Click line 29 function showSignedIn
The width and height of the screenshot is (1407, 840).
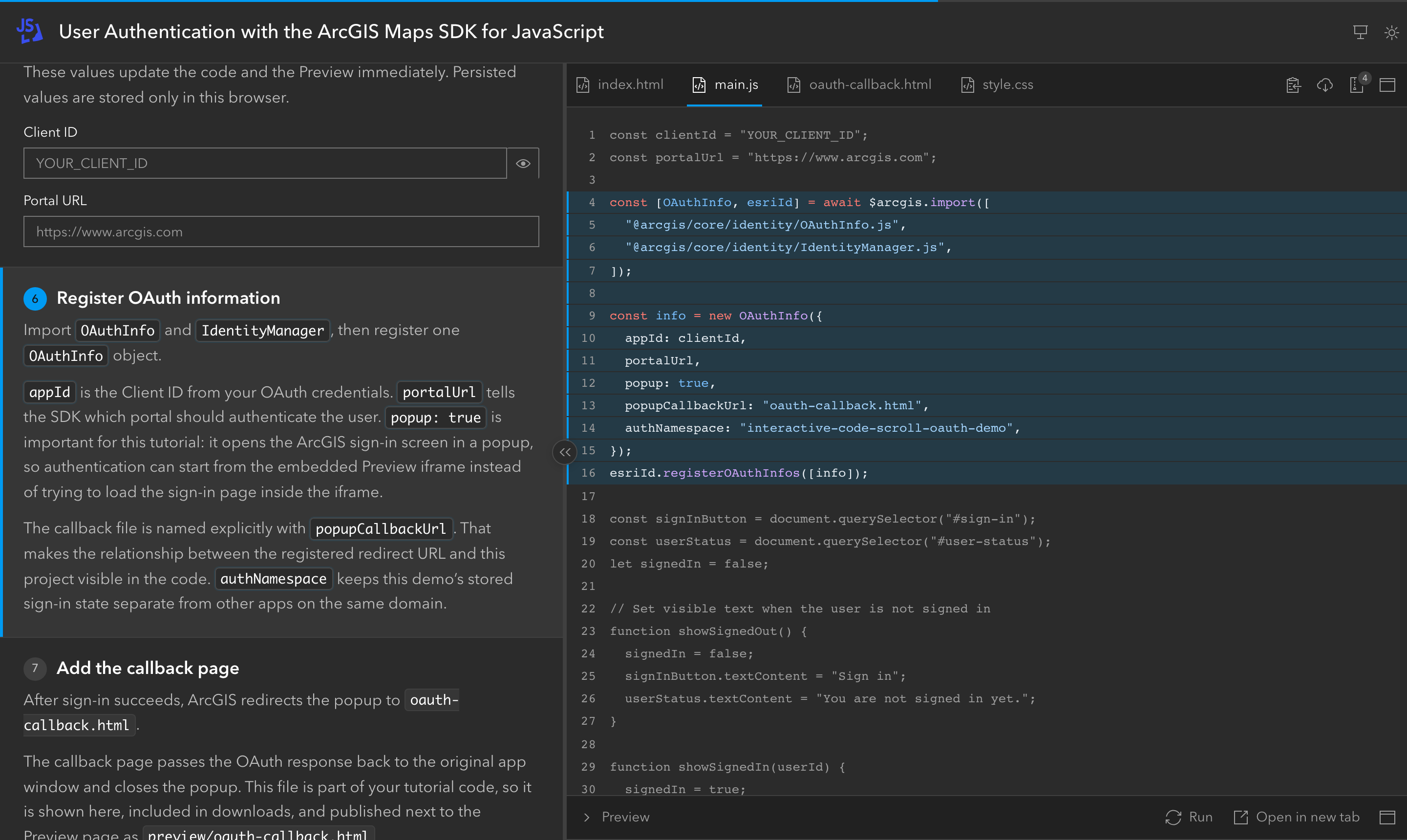727,766
